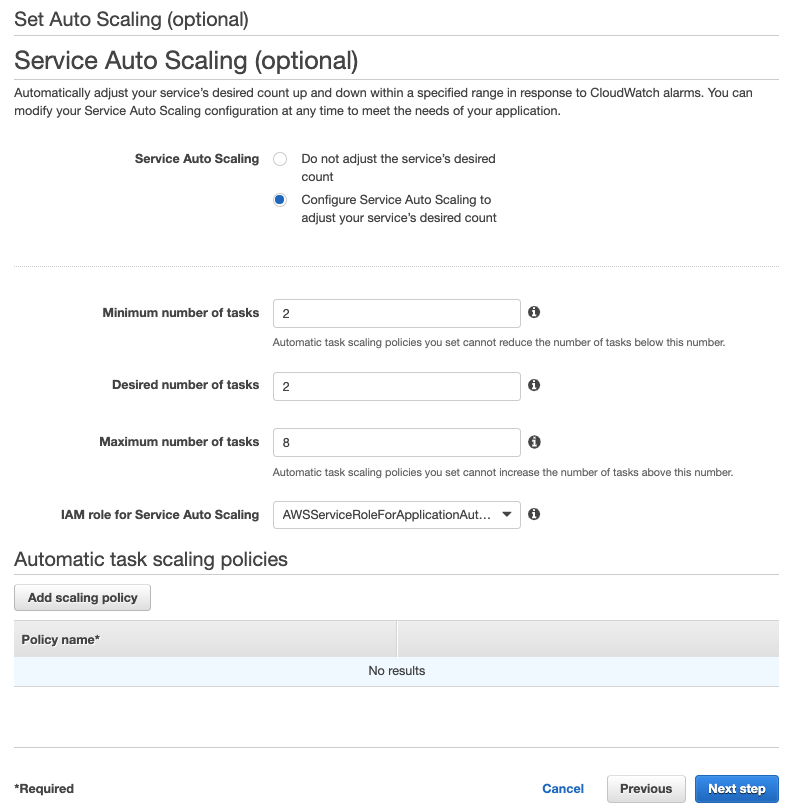Open info icon for Desired number of tasks
This screenshot has width=795, height=812.
[x=534, y=385]
